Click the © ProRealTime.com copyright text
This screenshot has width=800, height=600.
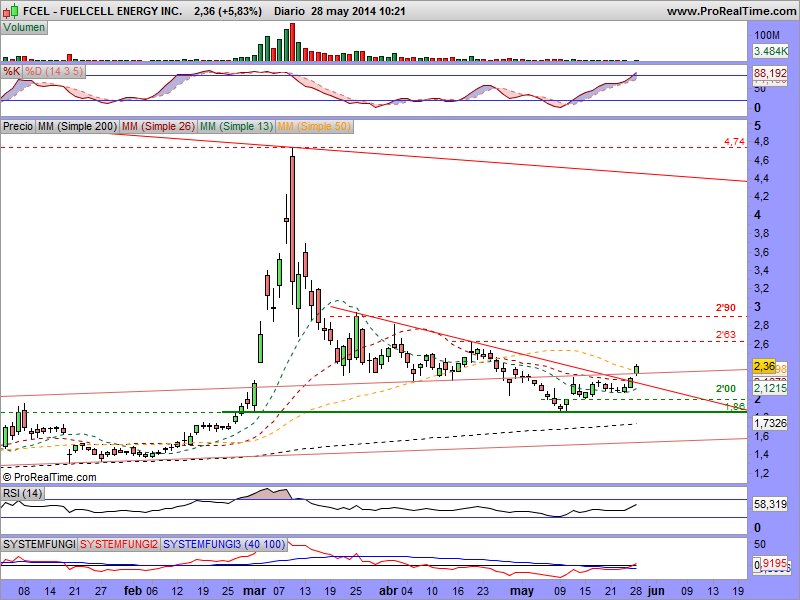click(49, 478)
